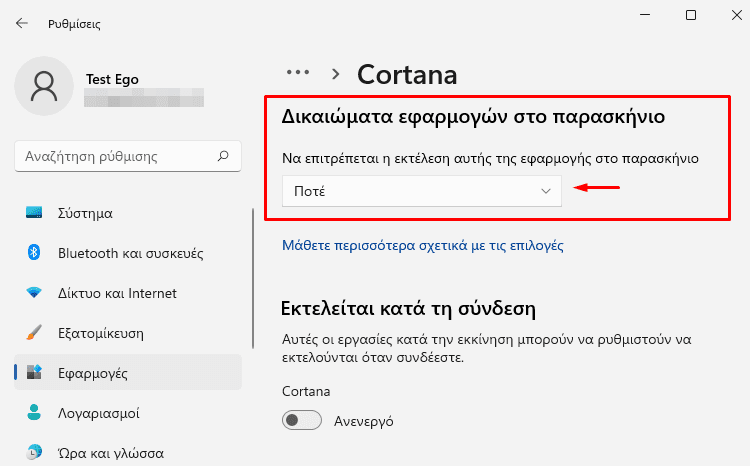The image size is (750, 466).
Task: Open Μάθετε περισσότερα σχετικά με τις επιλογές link
Action: point(422,245)
